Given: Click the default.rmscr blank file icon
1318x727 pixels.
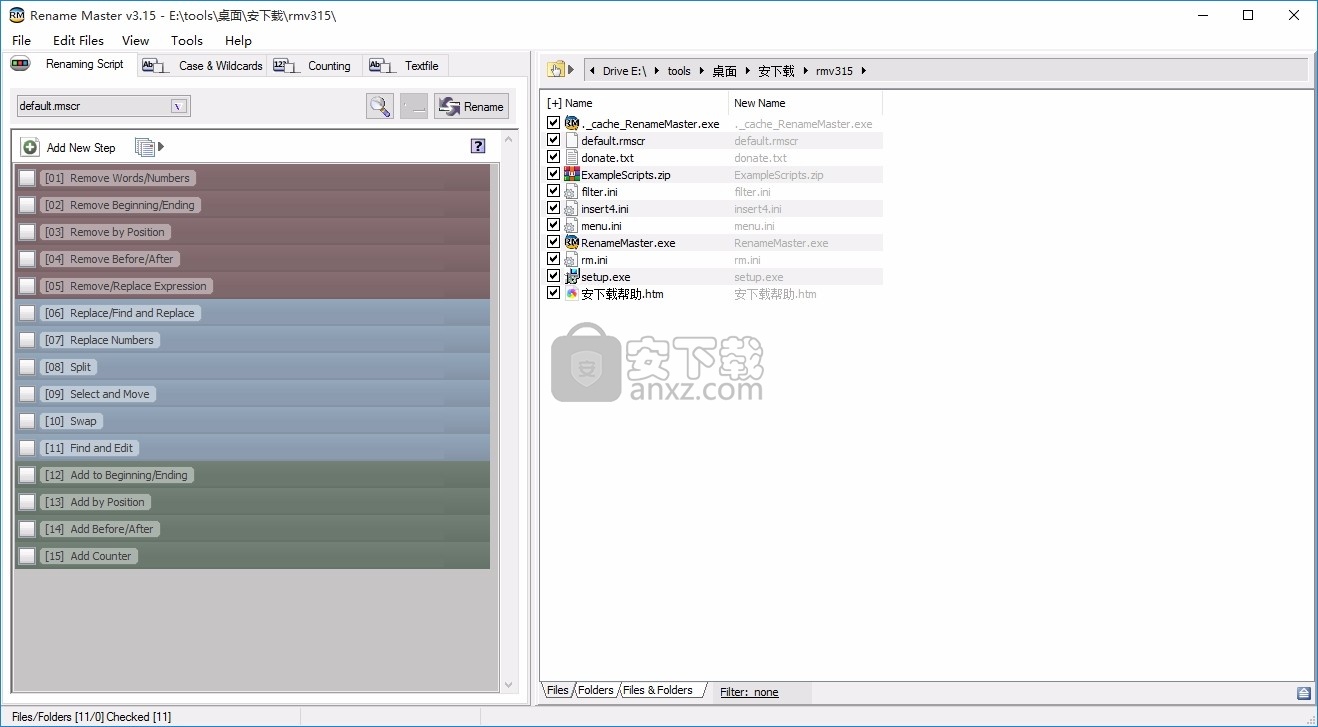Looking at the screenshot, I should click(572, 140).
